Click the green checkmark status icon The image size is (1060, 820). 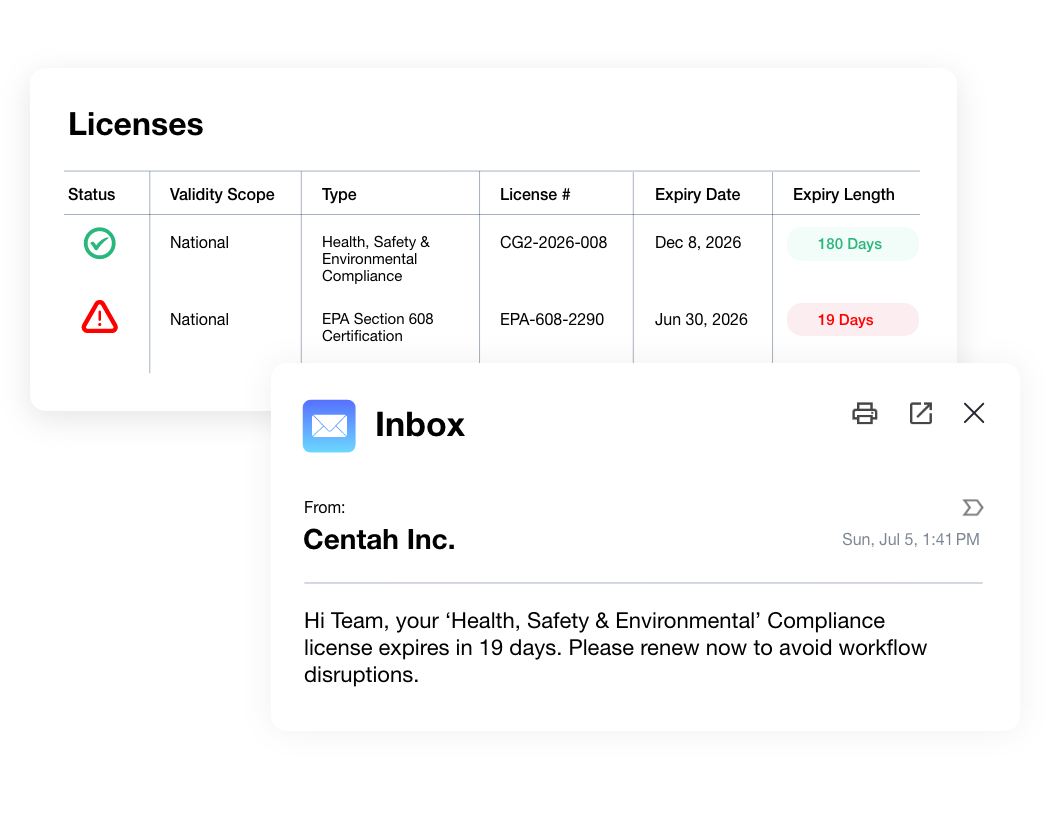[x=99, y=243]
